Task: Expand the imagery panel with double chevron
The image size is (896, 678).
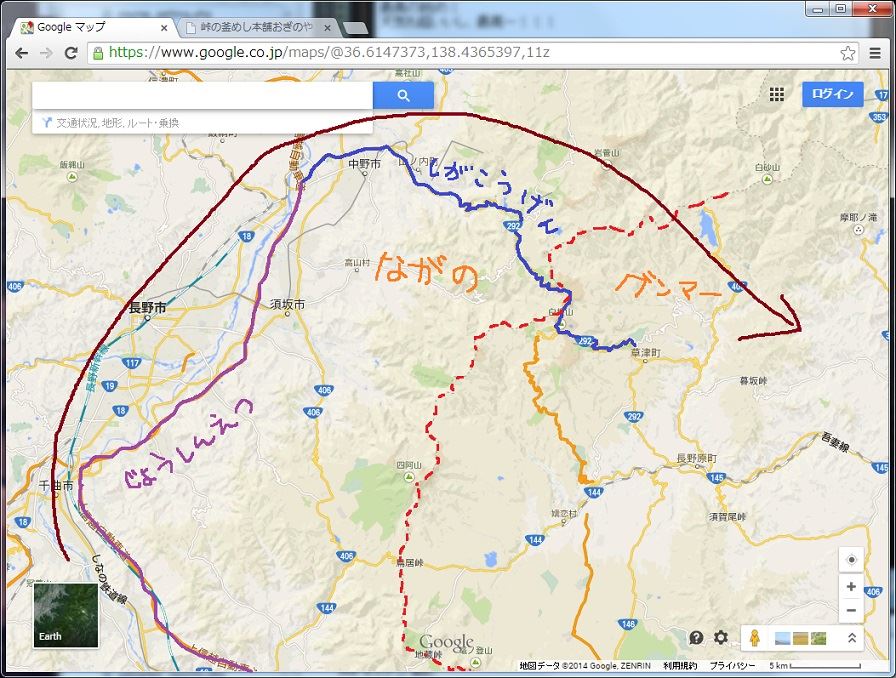Action: [851, 637]
